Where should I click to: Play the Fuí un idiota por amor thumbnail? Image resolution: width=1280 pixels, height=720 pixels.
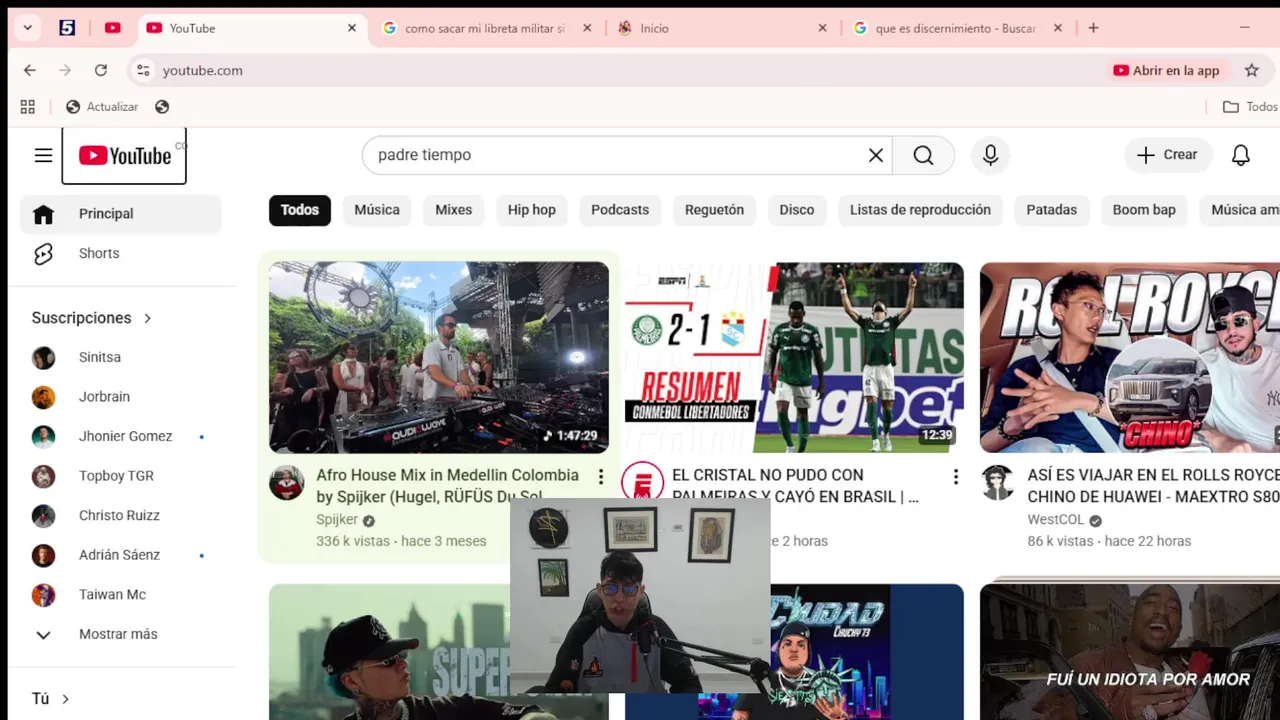[1130, 652]
